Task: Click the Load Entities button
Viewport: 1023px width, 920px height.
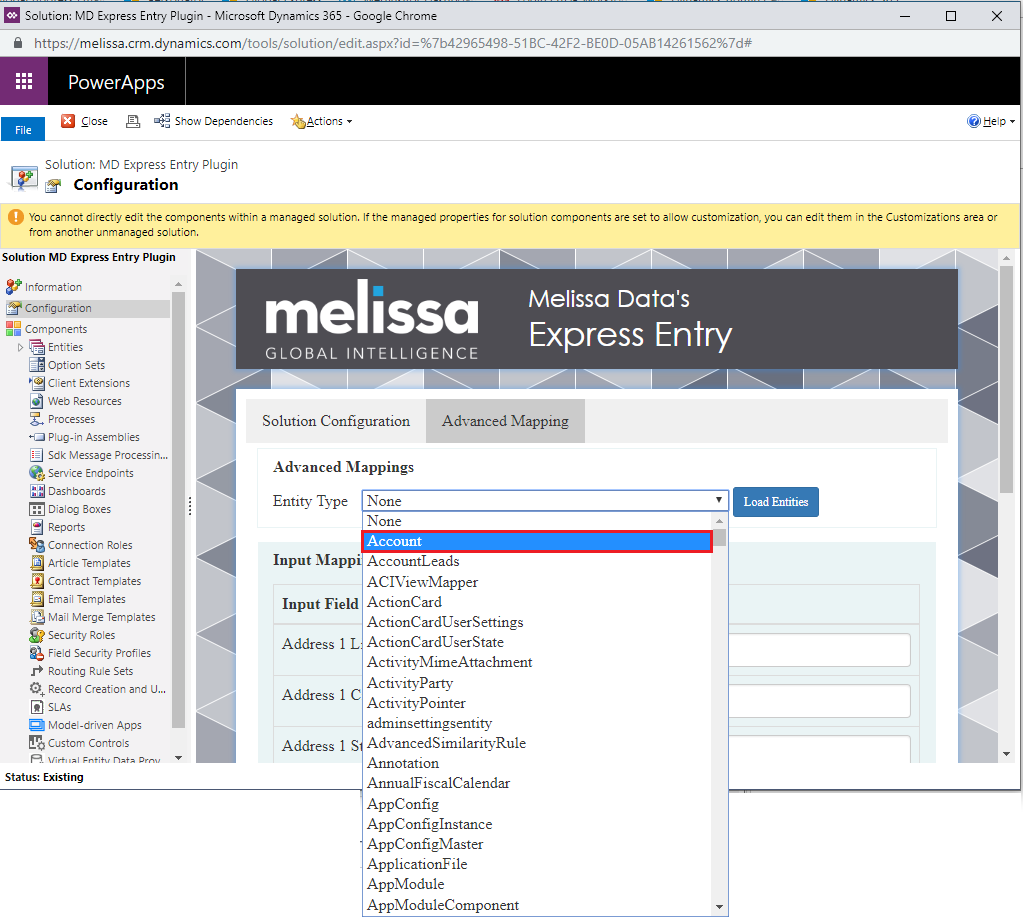Action: pos(775,502)
